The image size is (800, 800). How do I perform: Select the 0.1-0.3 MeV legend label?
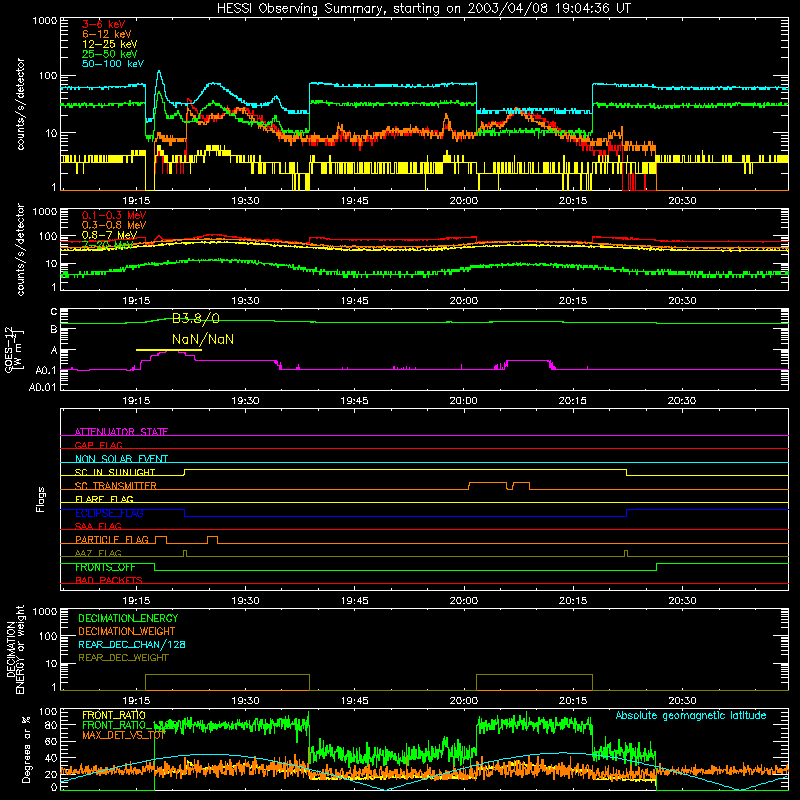point(114,215)
